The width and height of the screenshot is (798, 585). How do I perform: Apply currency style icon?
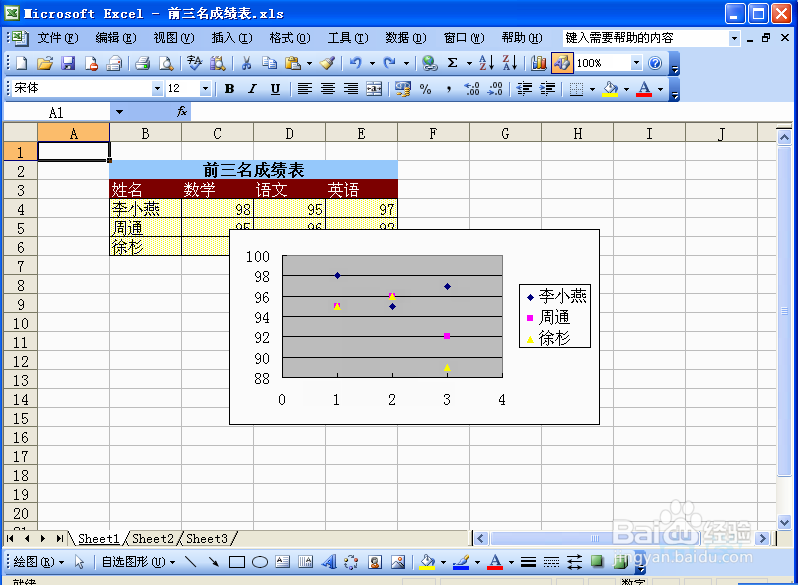click(403, 89)
